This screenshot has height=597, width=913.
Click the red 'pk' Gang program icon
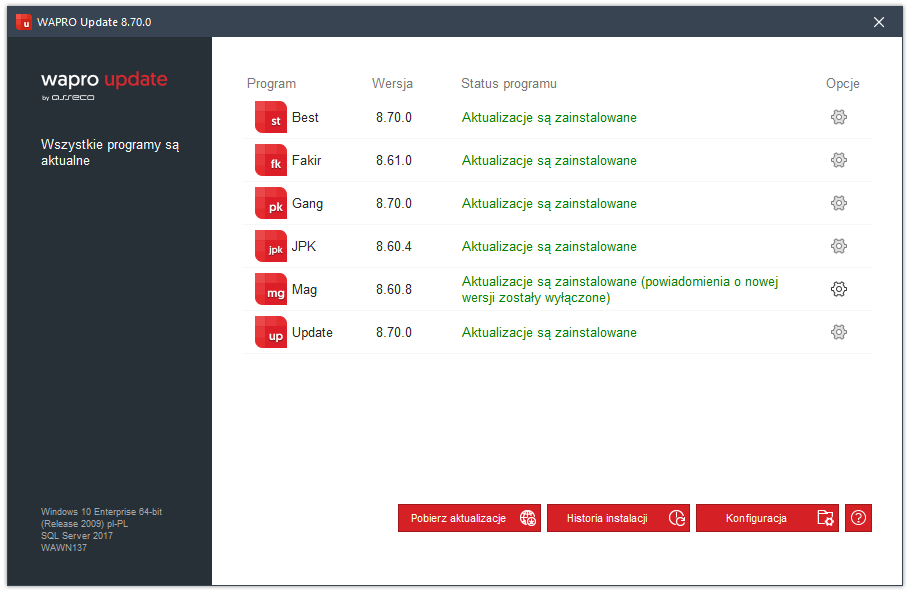coord(271,203)
